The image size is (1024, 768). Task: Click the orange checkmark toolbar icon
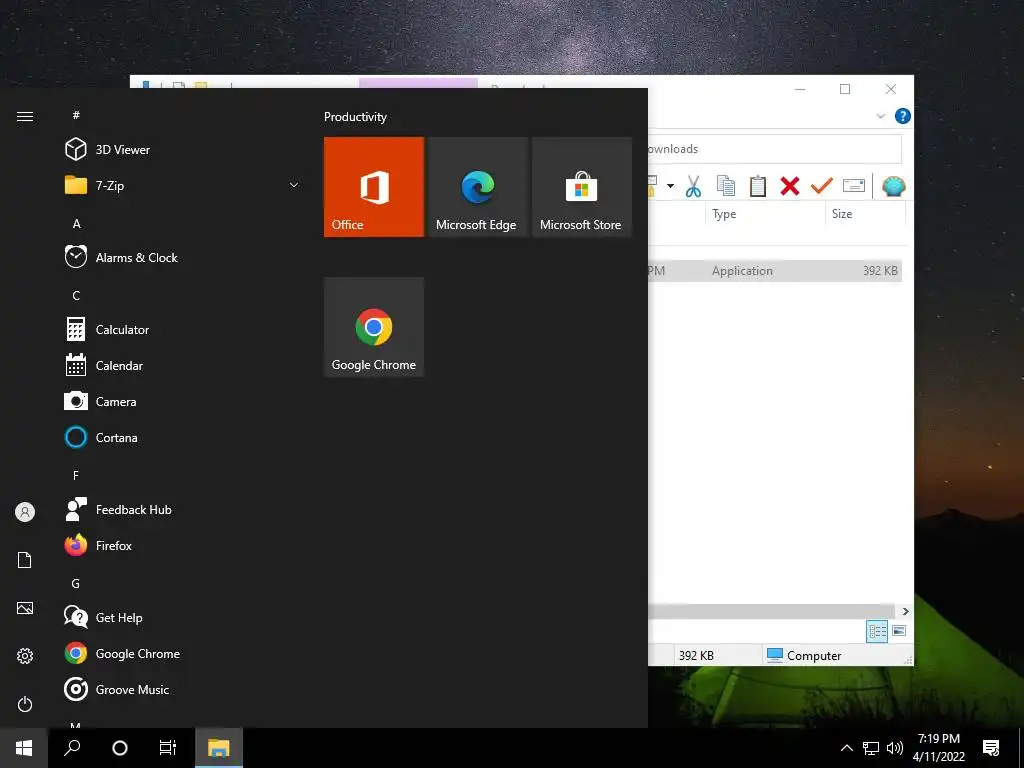[x=822, y=187]
